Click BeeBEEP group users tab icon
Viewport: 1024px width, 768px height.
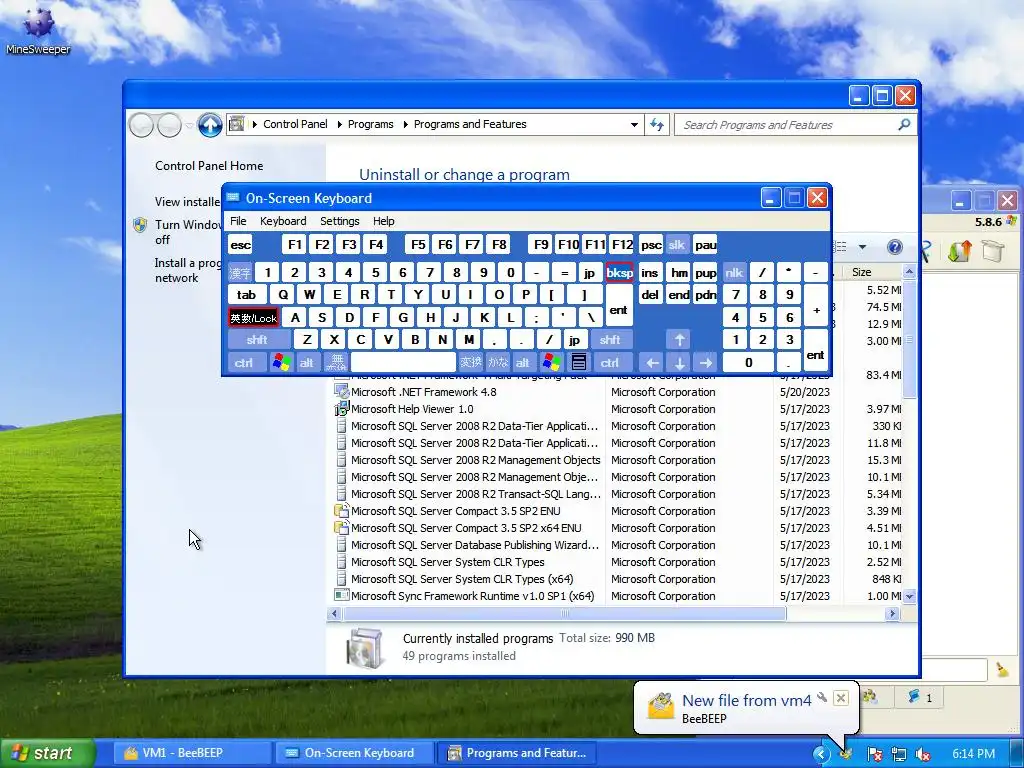point(870,697)
